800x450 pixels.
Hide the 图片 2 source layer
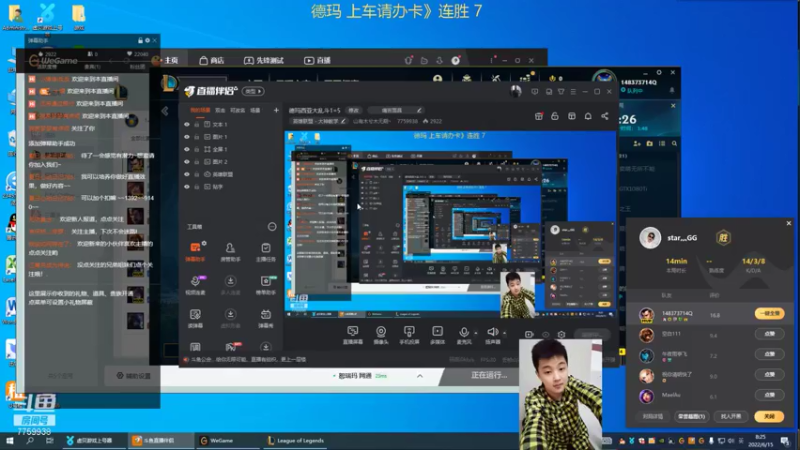187,162
